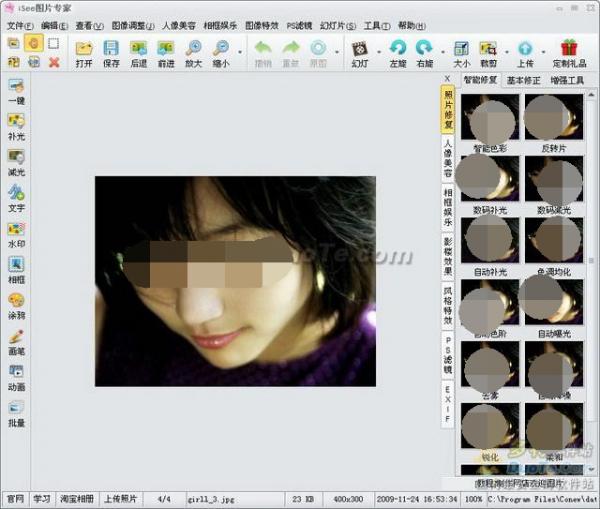
Task: Click the 保存 (Save) floppy icon
Action: pyautogui.click(x=111, y=49)
